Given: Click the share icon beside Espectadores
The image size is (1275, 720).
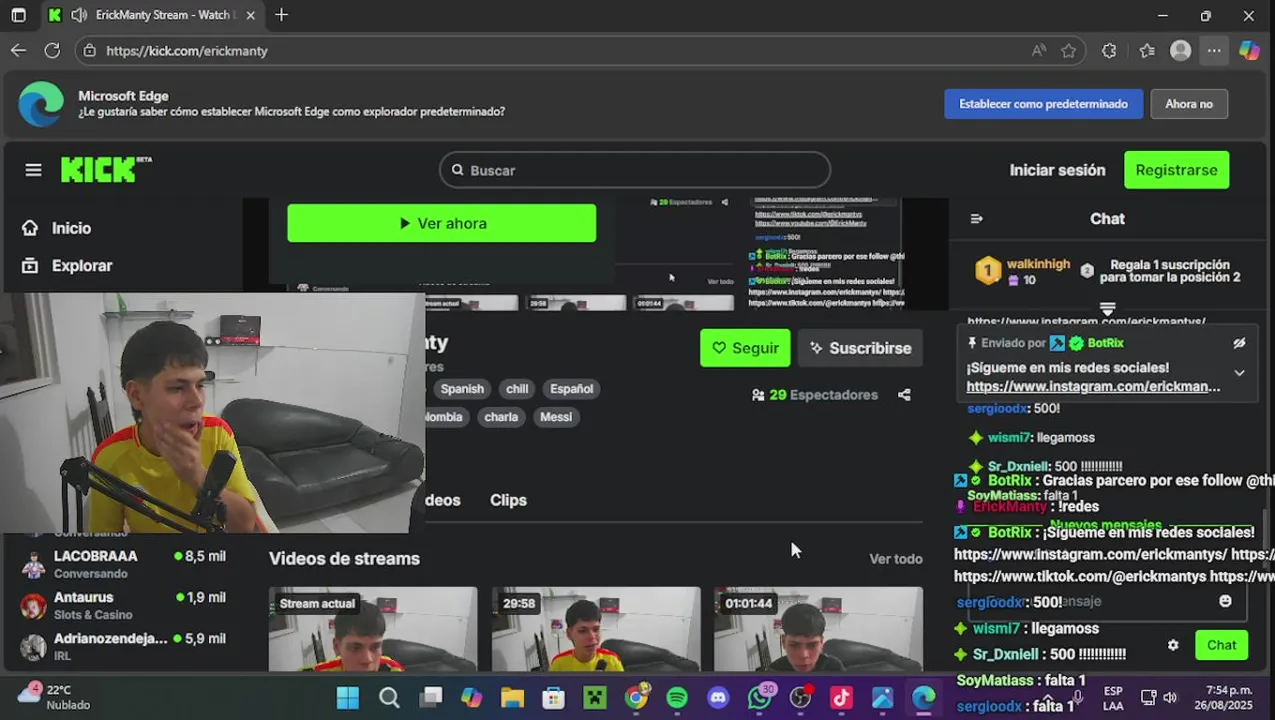Looking at the screenshot, I should pos(904,395).
